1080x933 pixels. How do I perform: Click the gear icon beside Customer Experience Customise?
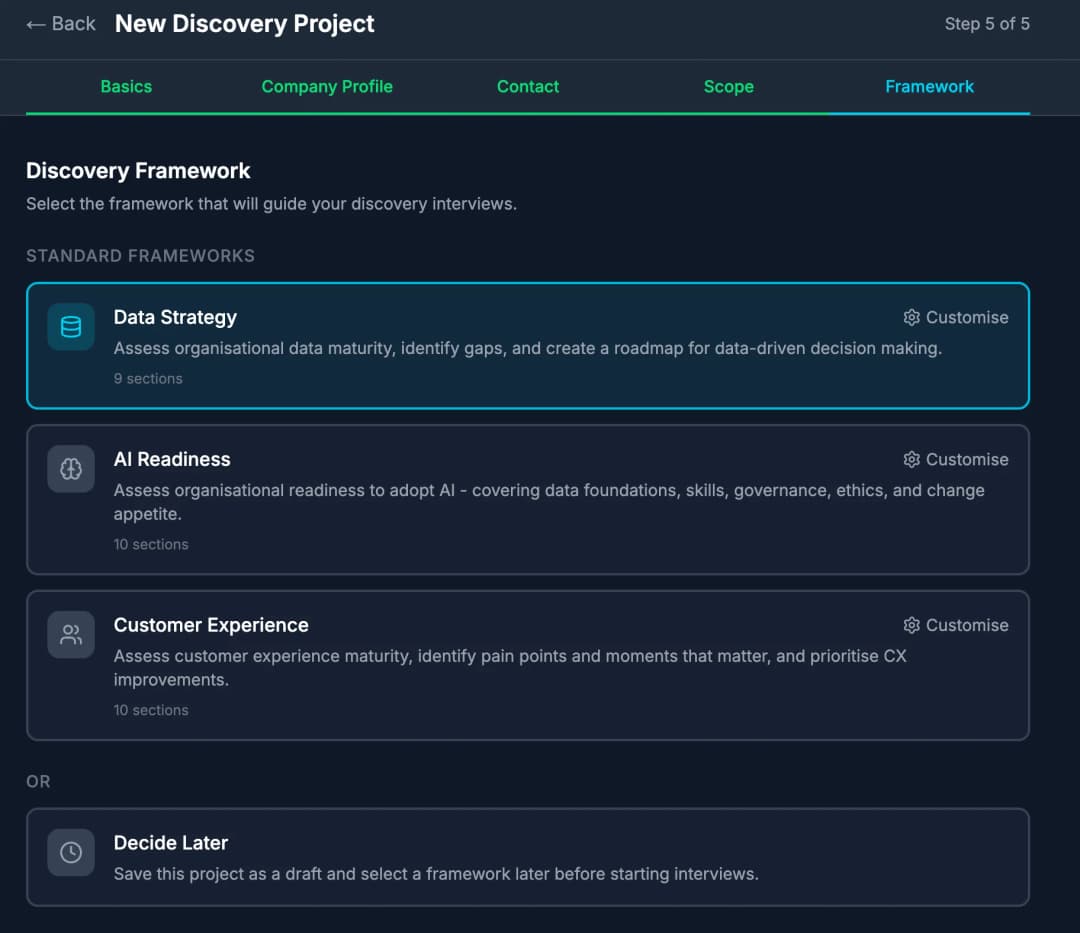tap(911, 625)
